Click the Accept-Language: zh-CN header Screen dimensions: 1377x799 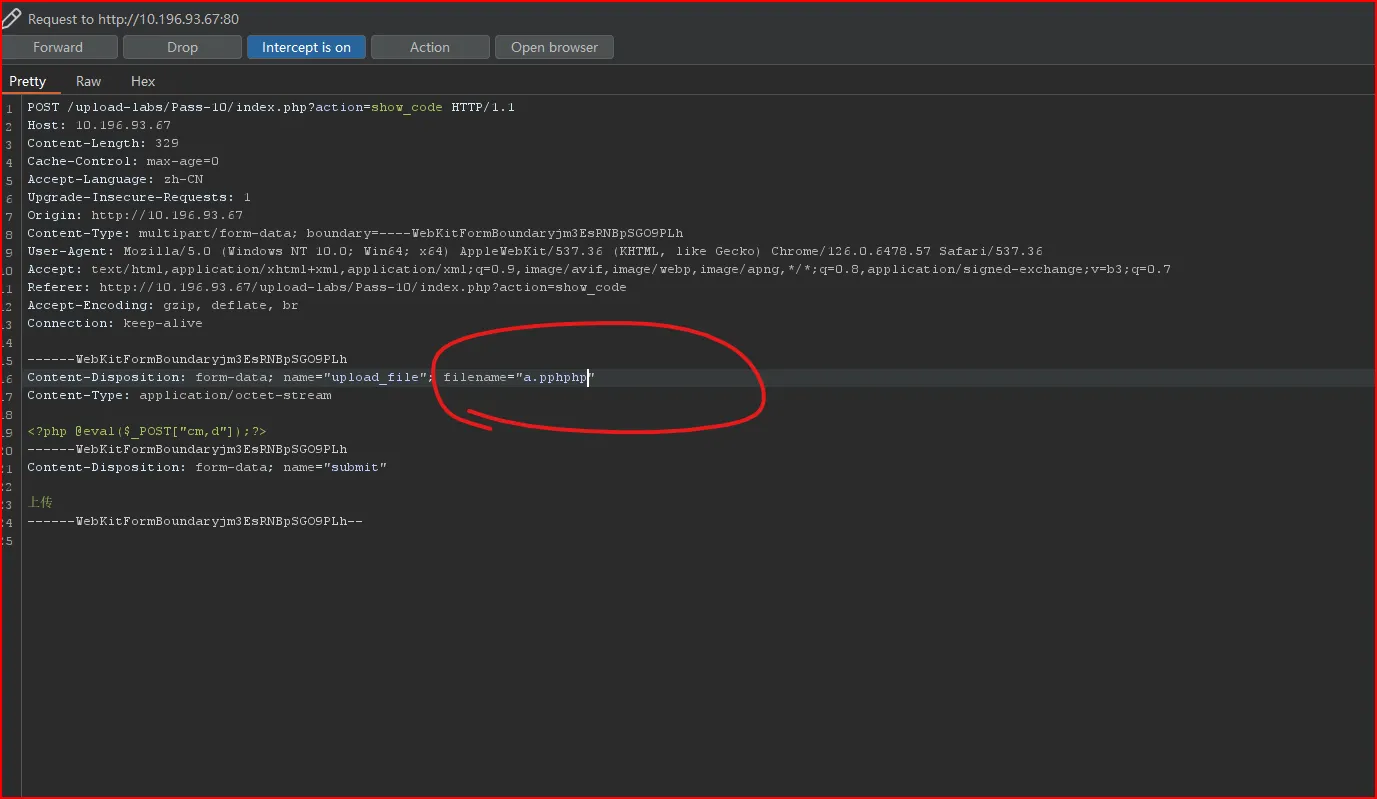pos(115,179)
